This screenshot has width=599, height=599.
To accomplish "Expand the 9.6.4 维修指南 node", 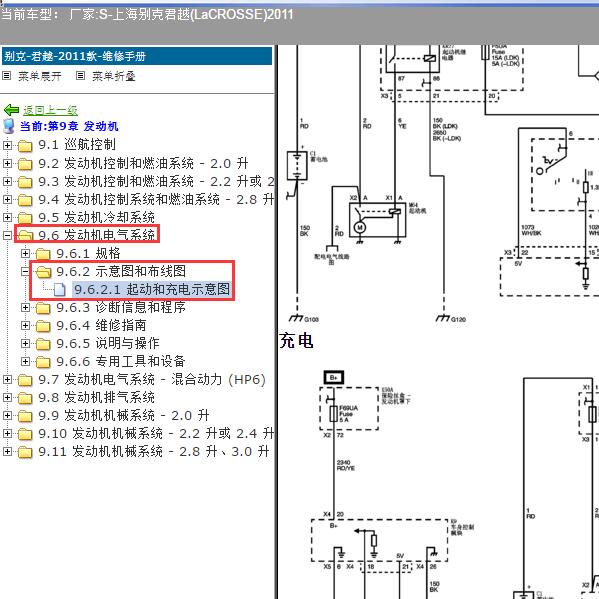I will tap(25, 325).
